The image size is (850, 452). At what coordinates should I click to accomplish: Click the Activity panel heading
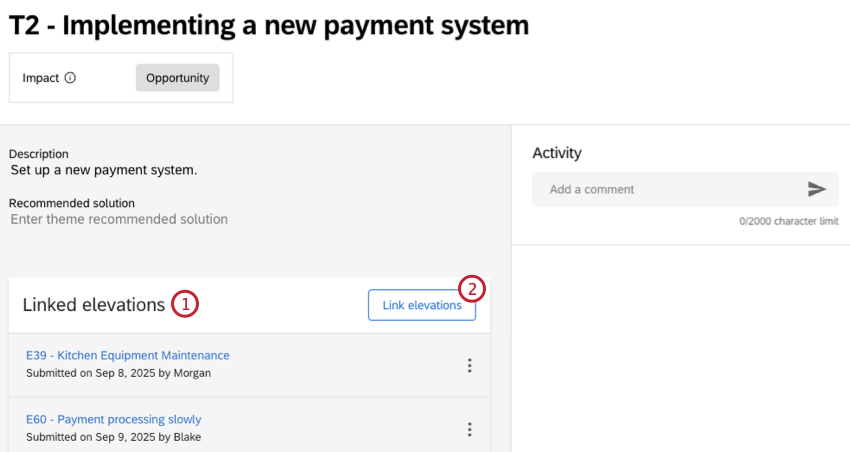pos(557,153)
